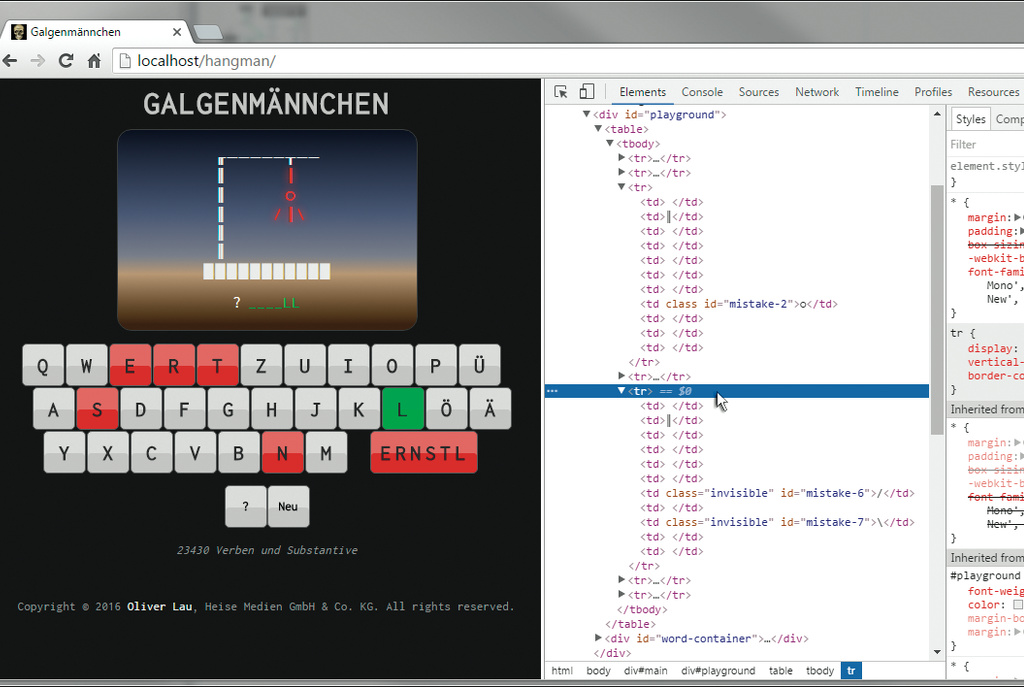
Task: Click the K letter key
Action: click(x=359, y=409)
